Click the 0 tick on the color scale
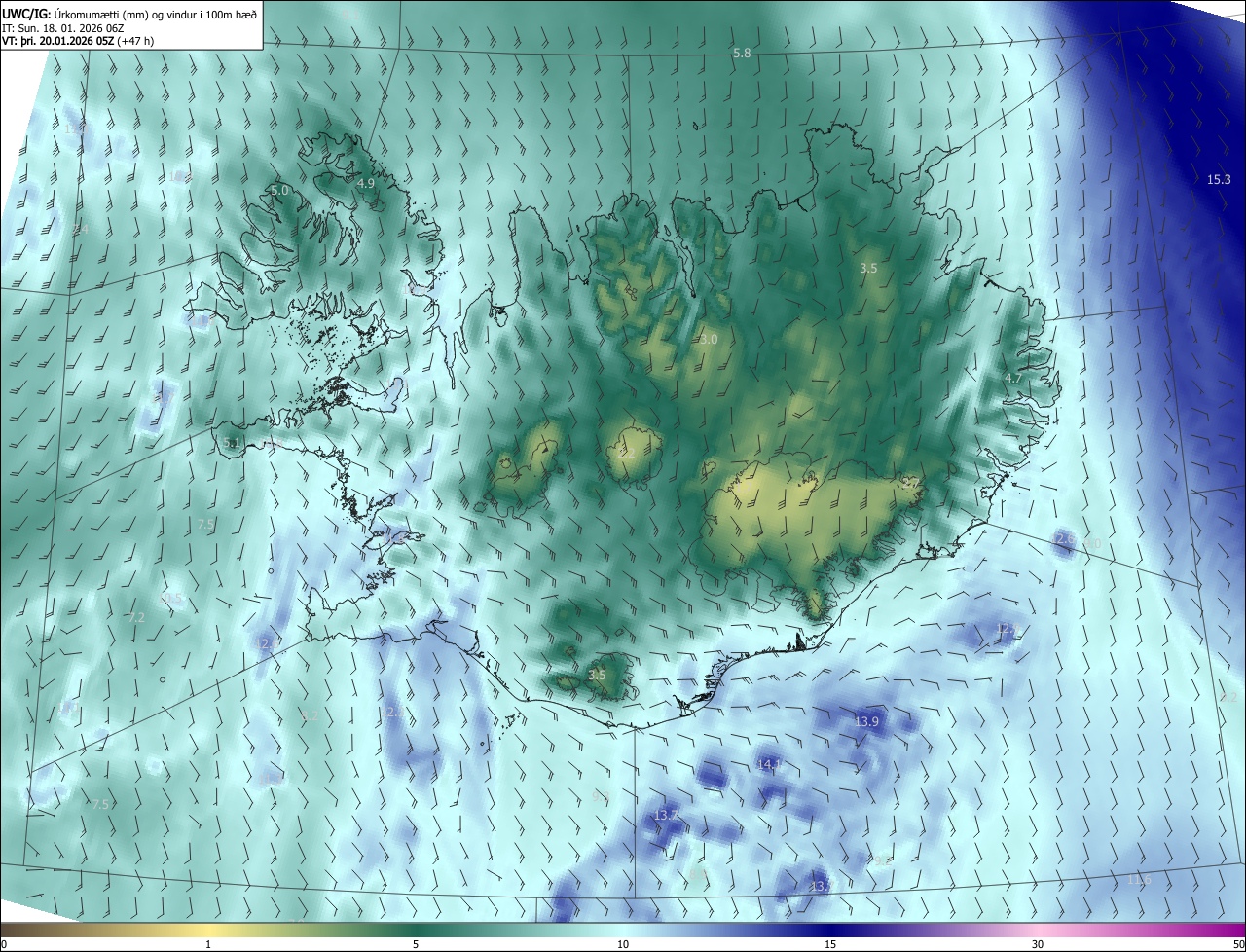 [x=4, y=944]
